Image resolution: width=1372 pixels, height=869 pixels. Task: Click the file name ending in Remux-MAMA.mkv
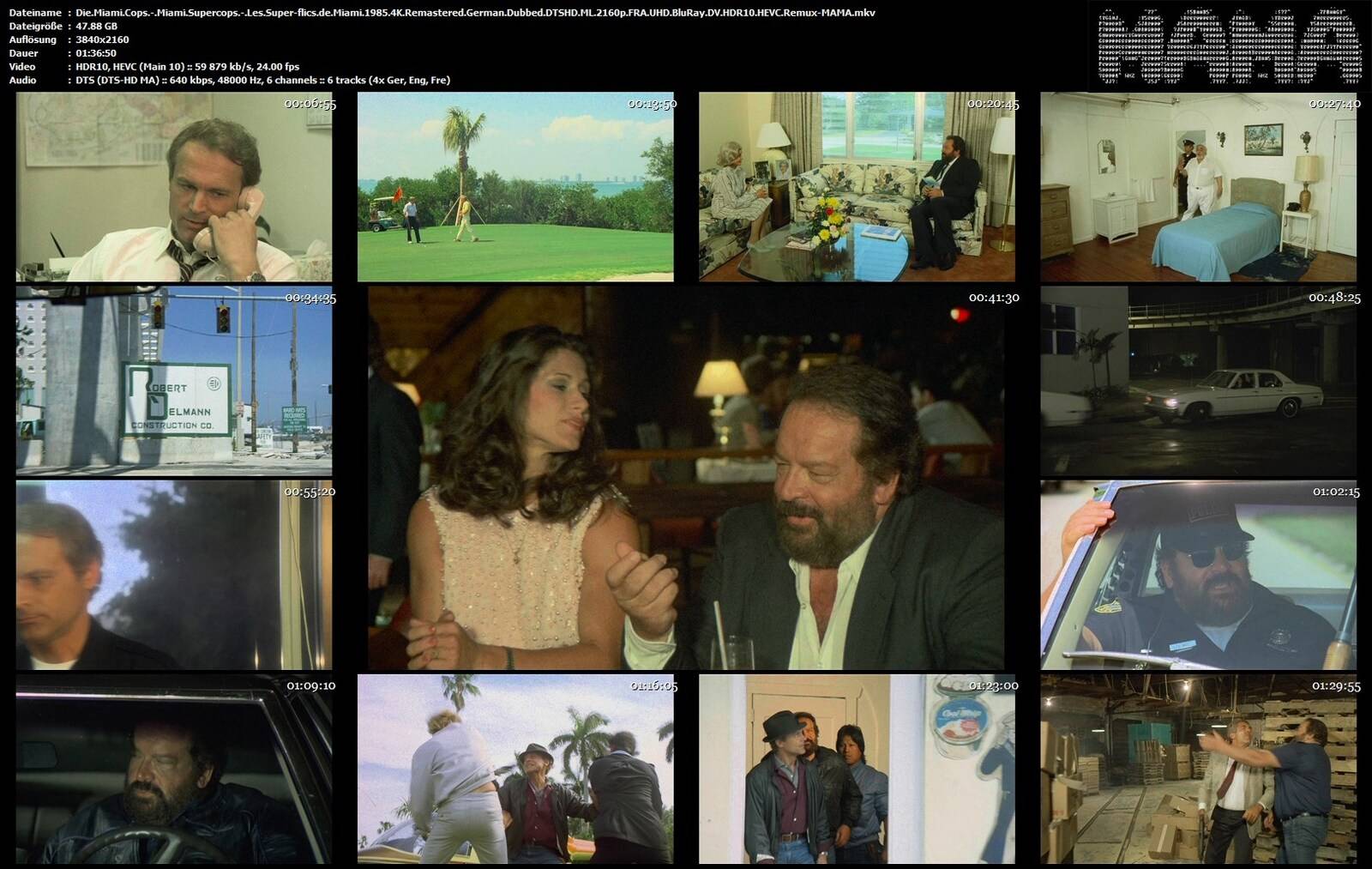(x=475, y=13)
